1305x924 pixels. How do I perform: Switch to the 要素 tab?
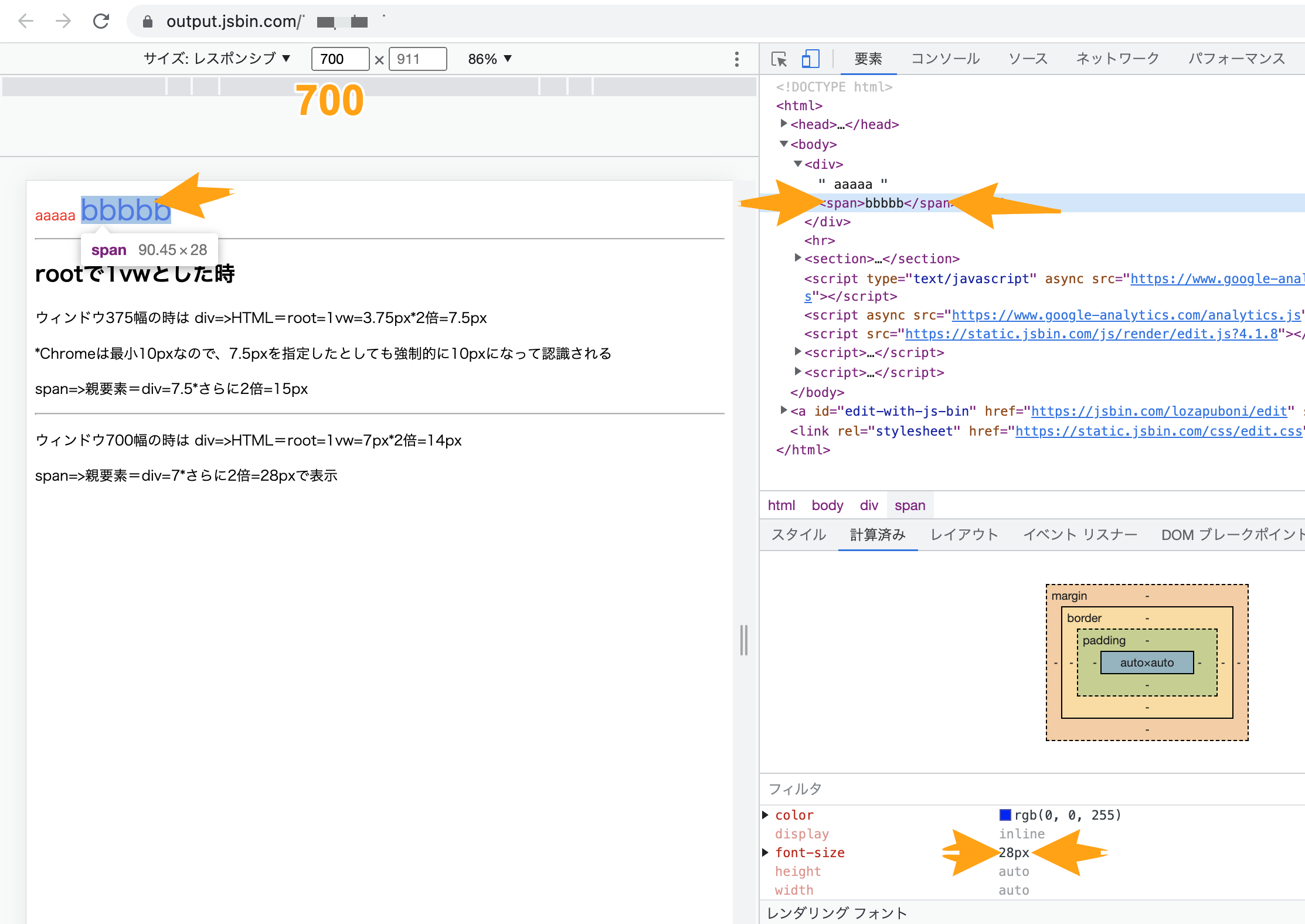(868, 59)
